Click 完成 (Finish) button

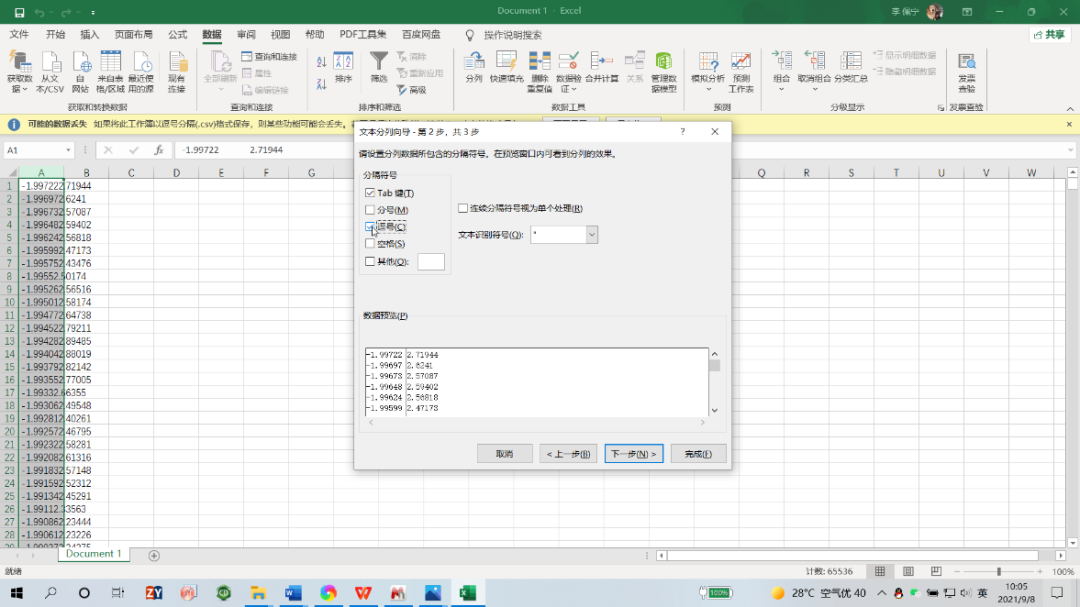698,454
